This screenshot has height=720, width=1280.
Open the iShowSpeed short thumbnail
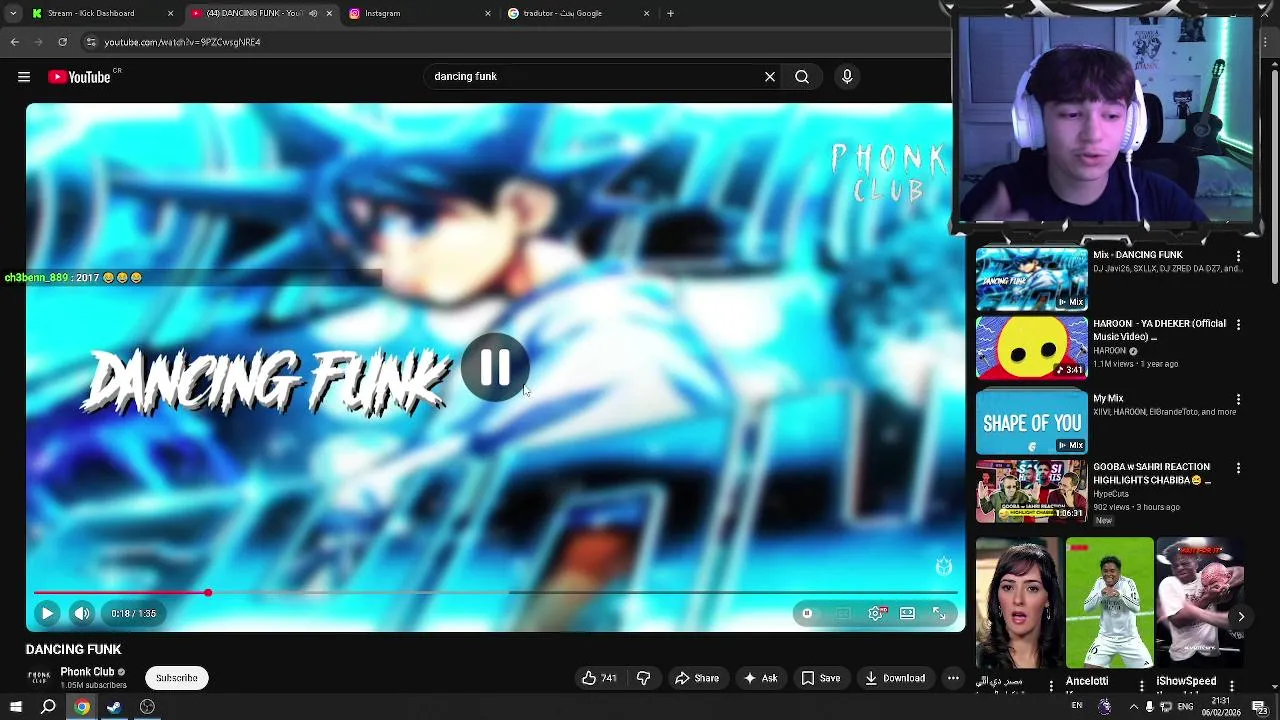point(1200,602)
